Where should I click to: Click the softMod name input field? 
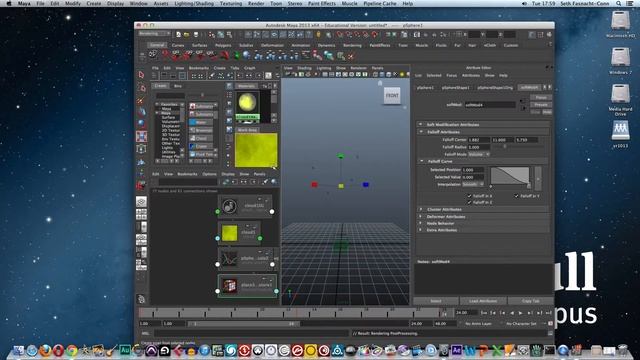[490, 105]
